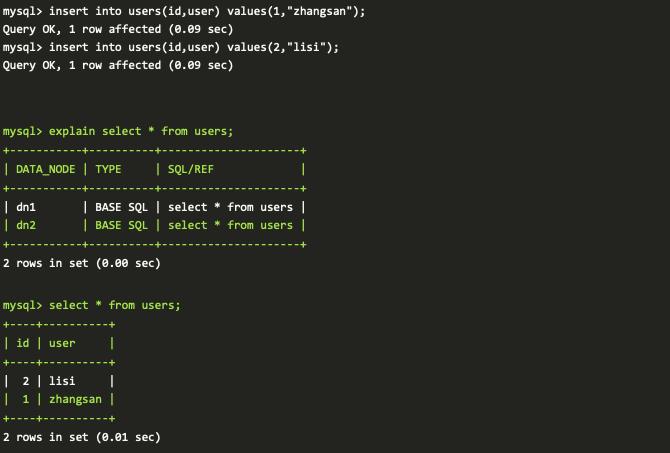Click the DATA_NODE column header
Image resolution: width=670 pixels, height=453 pixels.
coord(45,169)
